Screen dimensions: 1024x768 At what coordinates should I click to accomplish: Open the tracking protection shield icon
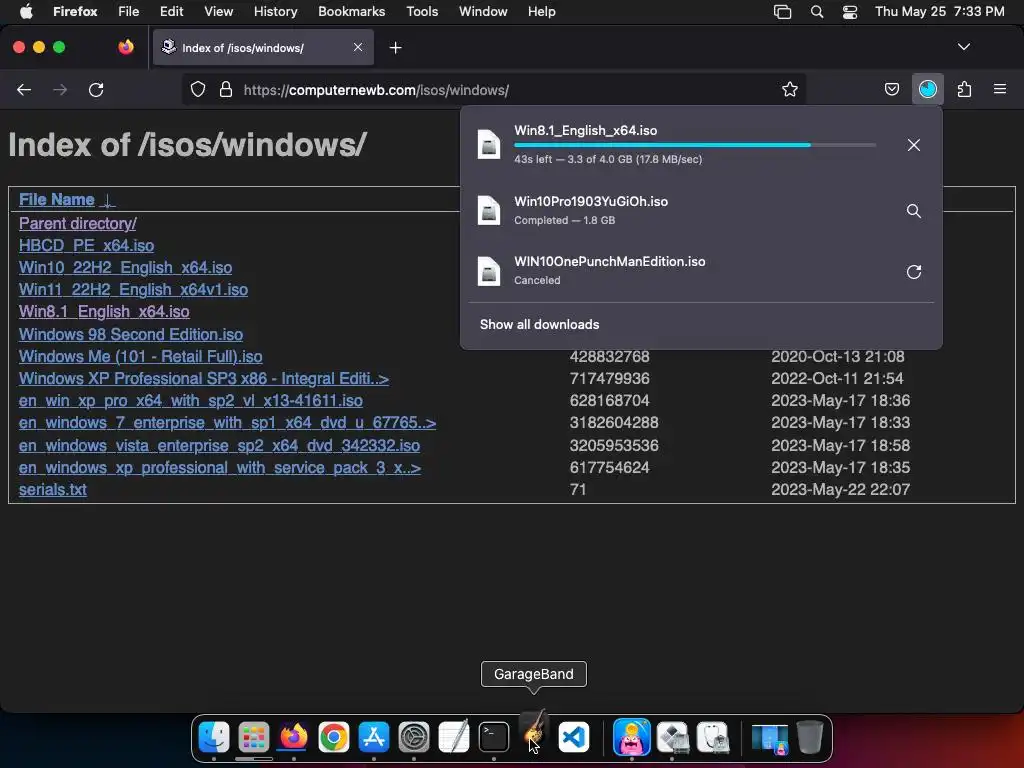click(198, 89)
